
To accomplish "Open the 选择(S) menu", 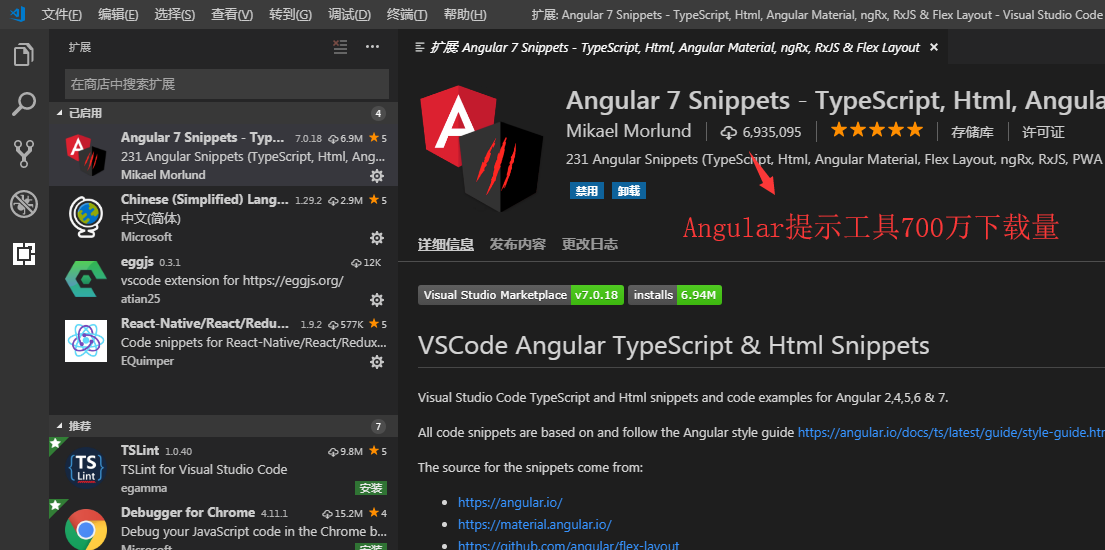I will pyautogui.click(x=175, y=14).
